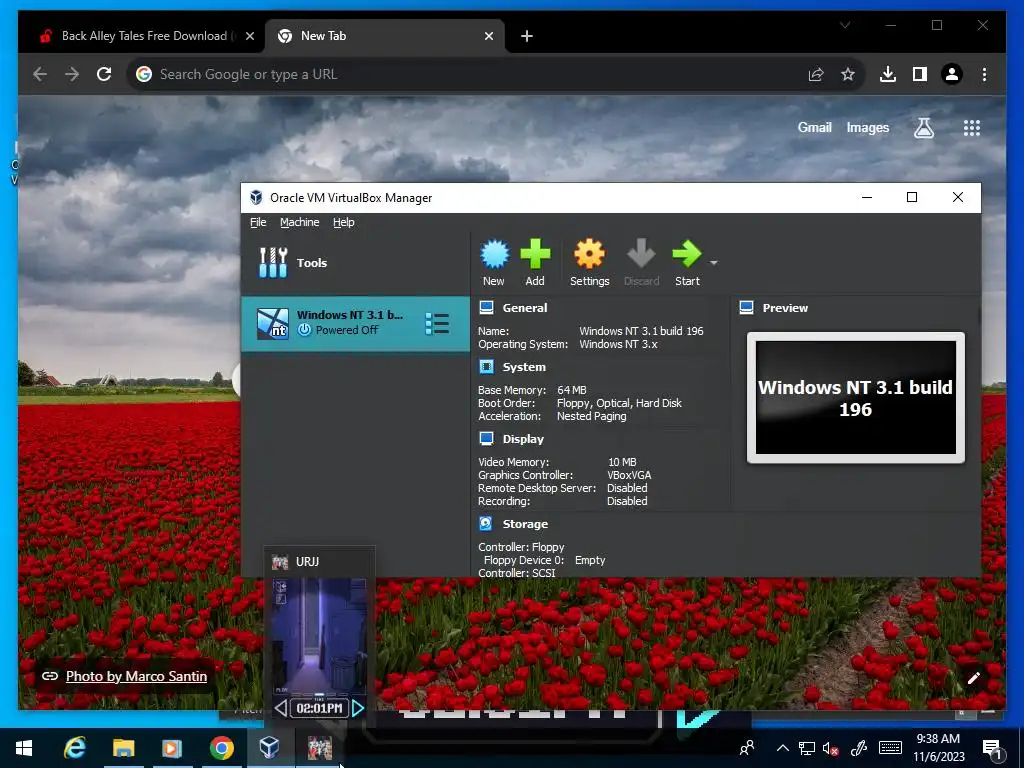Image resolution: width=1024 pixels, height=768 pixels.
Task: Open notification center icon
Action: click(x=992, y=749)
